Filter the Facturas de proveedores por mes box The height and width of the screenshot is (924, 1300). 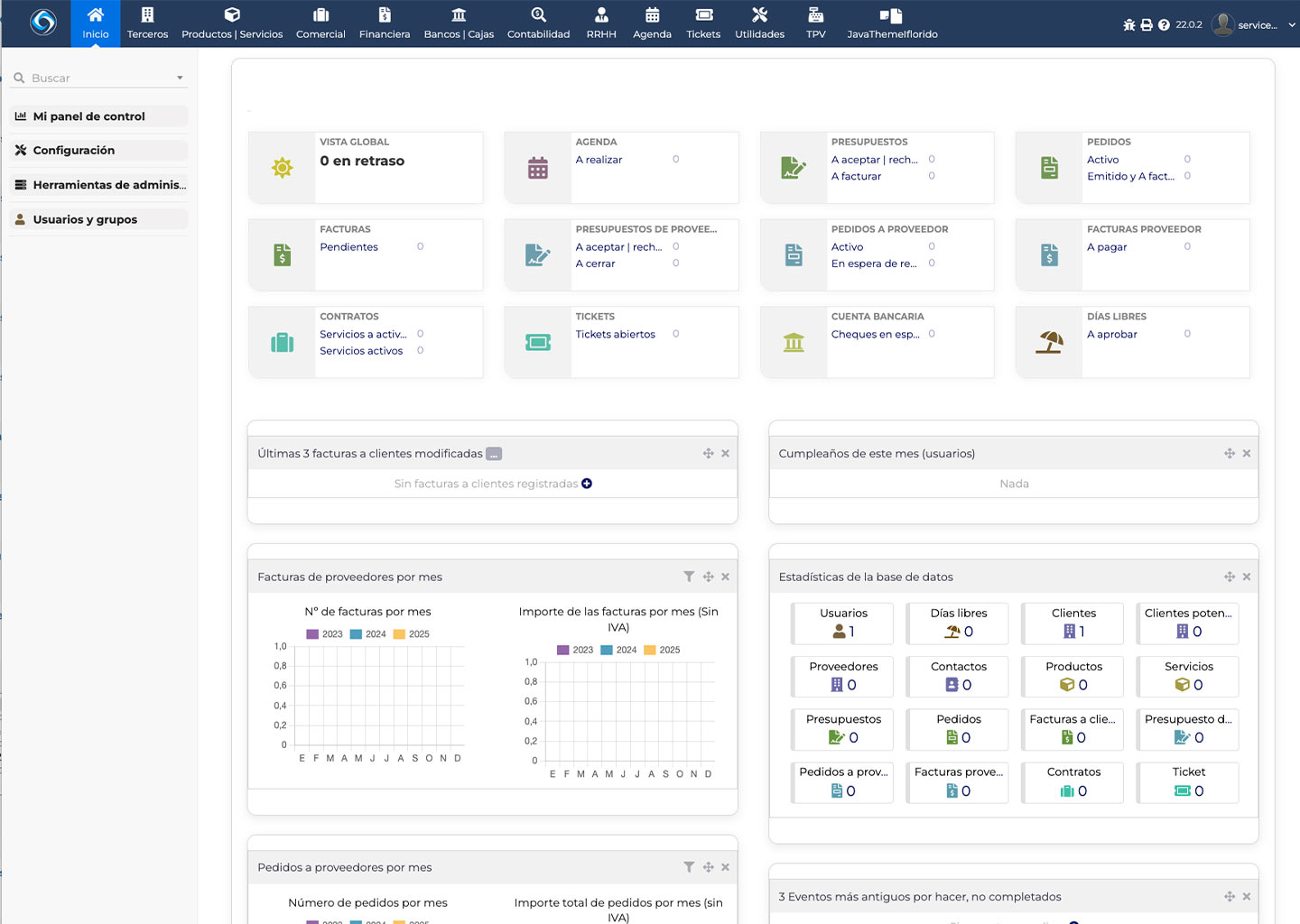click(689, 577)
